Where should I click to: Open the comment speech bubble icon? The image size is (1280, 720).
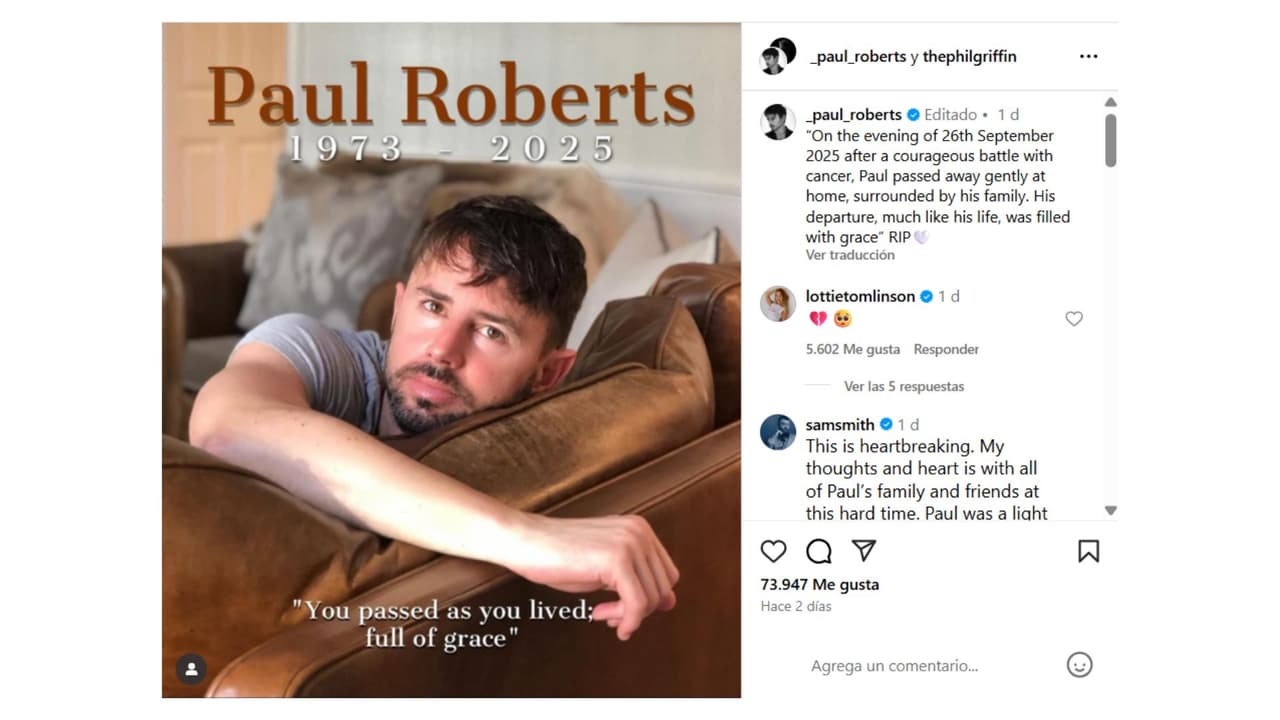[x=819, y=551]
